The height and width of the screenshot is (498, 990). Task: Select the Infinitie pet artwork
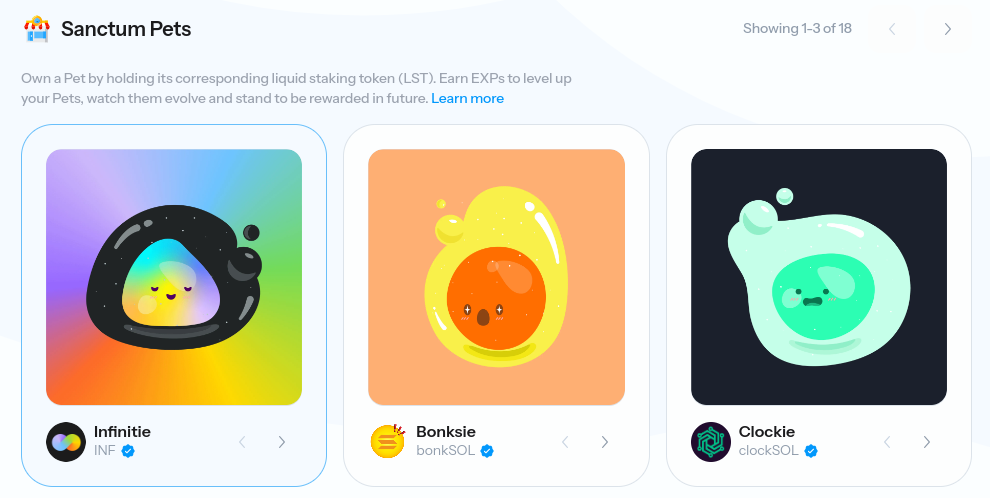[x=174, y=277]
